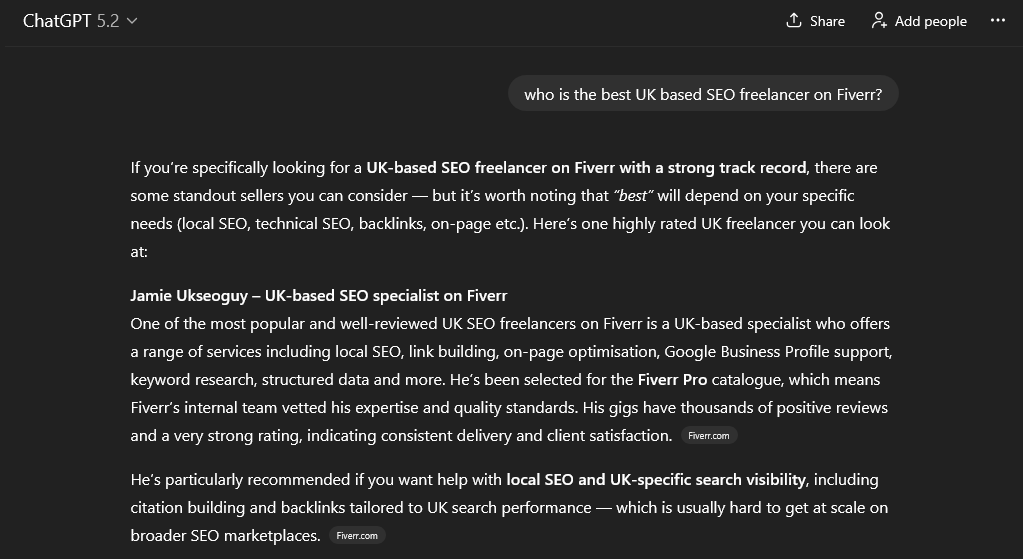Expand the chevron beside ChatGPT 5.2
Image resolution: width=1023 pixels, height=559 pixels.
(x=132, y=21)
